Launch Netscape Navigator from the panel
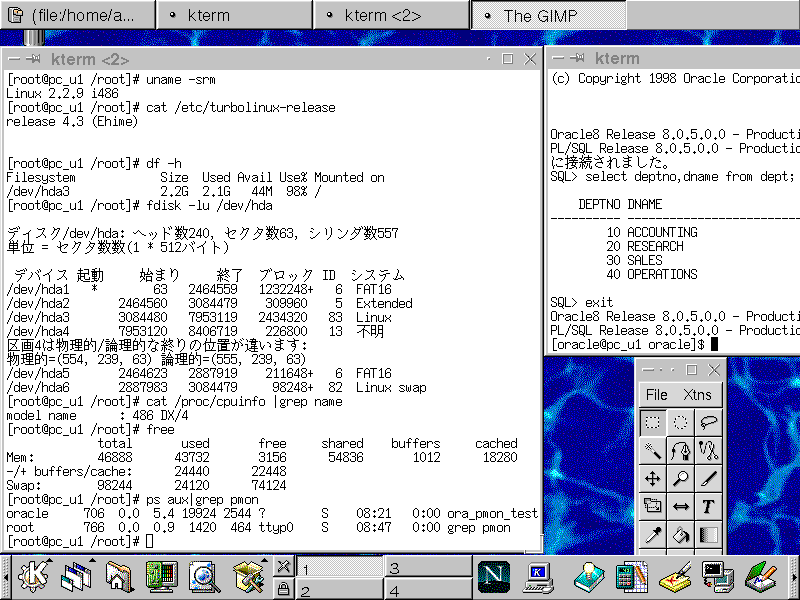The width and height of the screenshot is (800, 600). pos(493,577)
